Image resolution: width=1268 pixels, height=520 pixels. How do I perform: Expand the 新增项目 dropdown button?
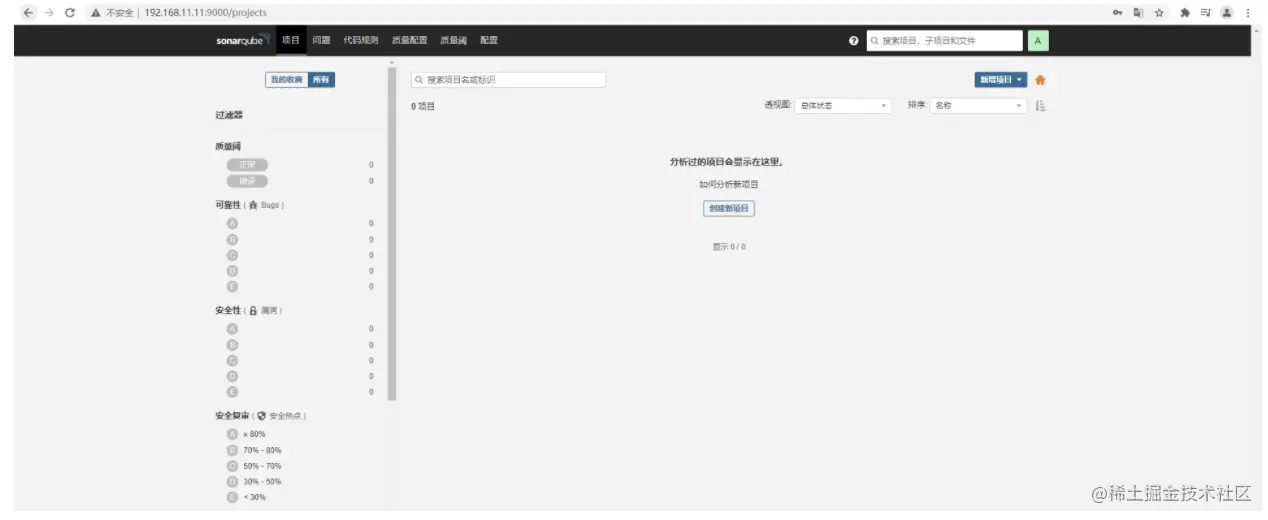[x=1001, y=80]
